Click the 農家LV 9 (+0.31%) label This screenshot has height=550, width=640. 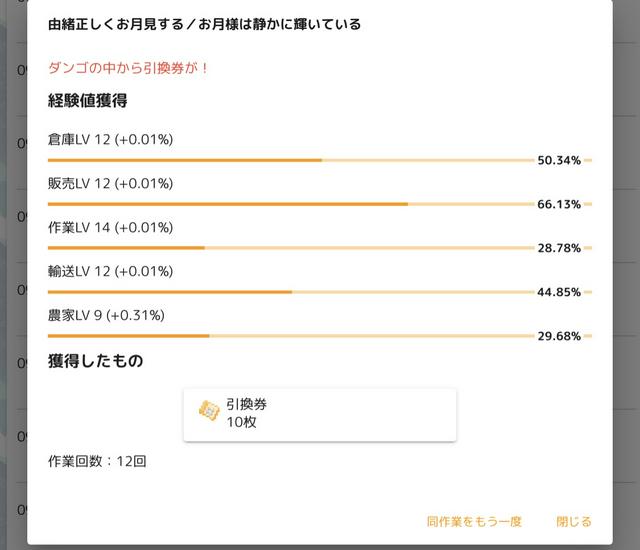click(x=106, y=315)
